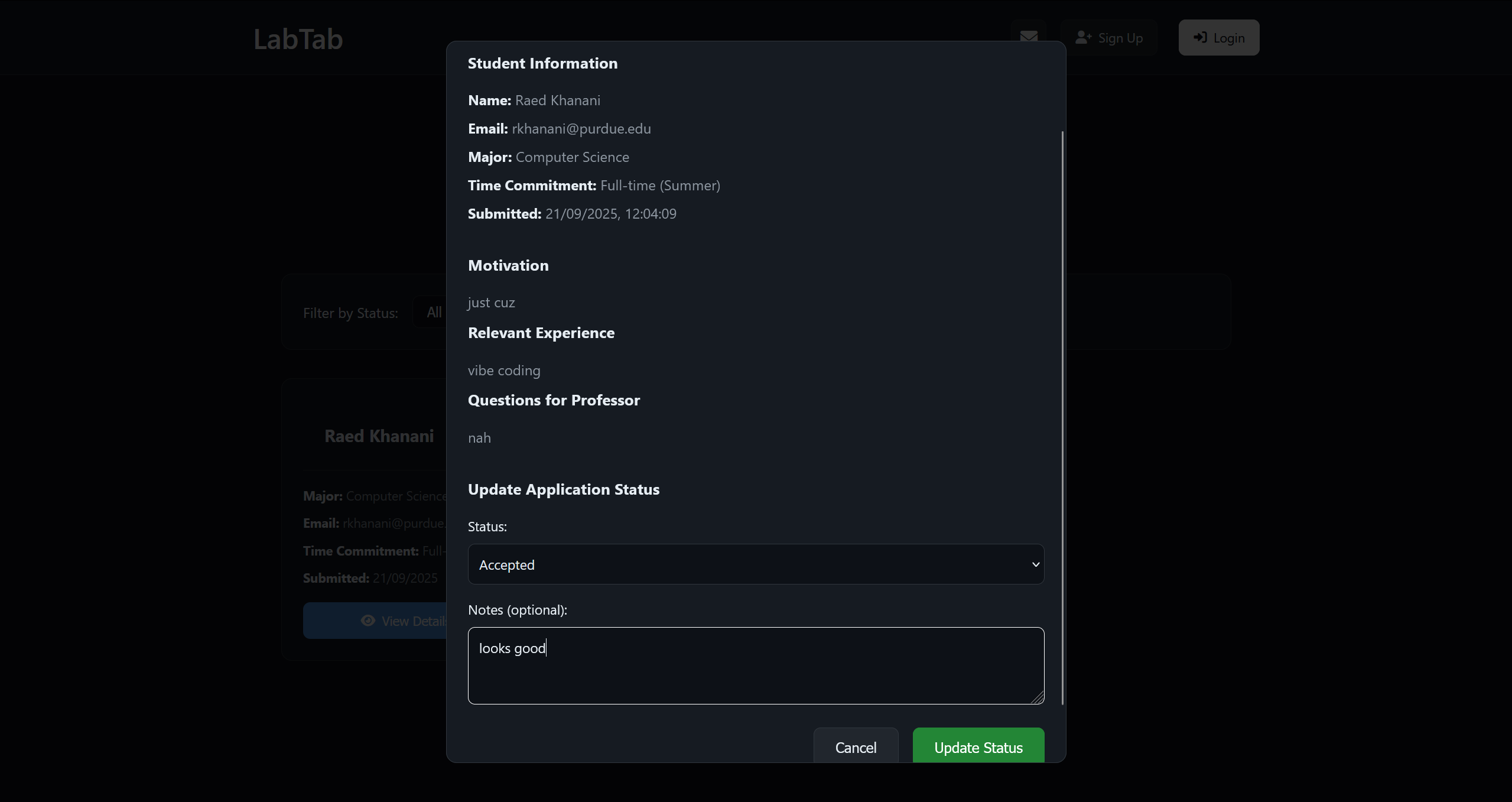Click the Sign Up text label
Screen dimensions: 1512x802
pyautogui.click(x=1120, y=38)
